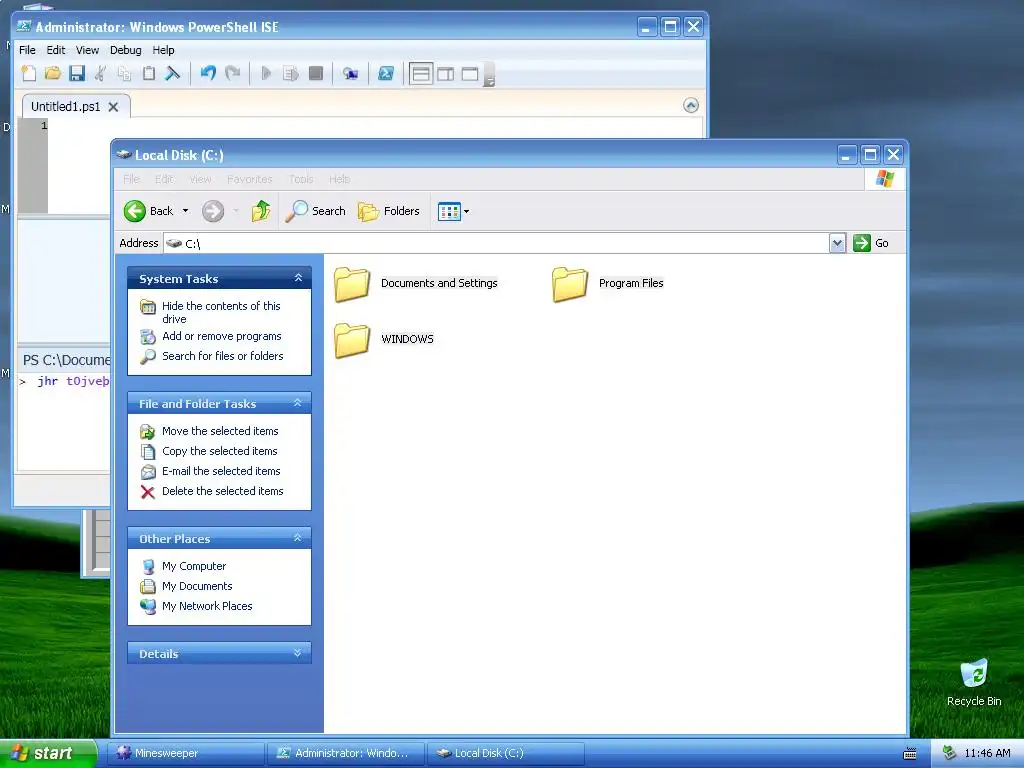Switch to Administrator: Windows PowerShell taskbar button

point(346,754)
